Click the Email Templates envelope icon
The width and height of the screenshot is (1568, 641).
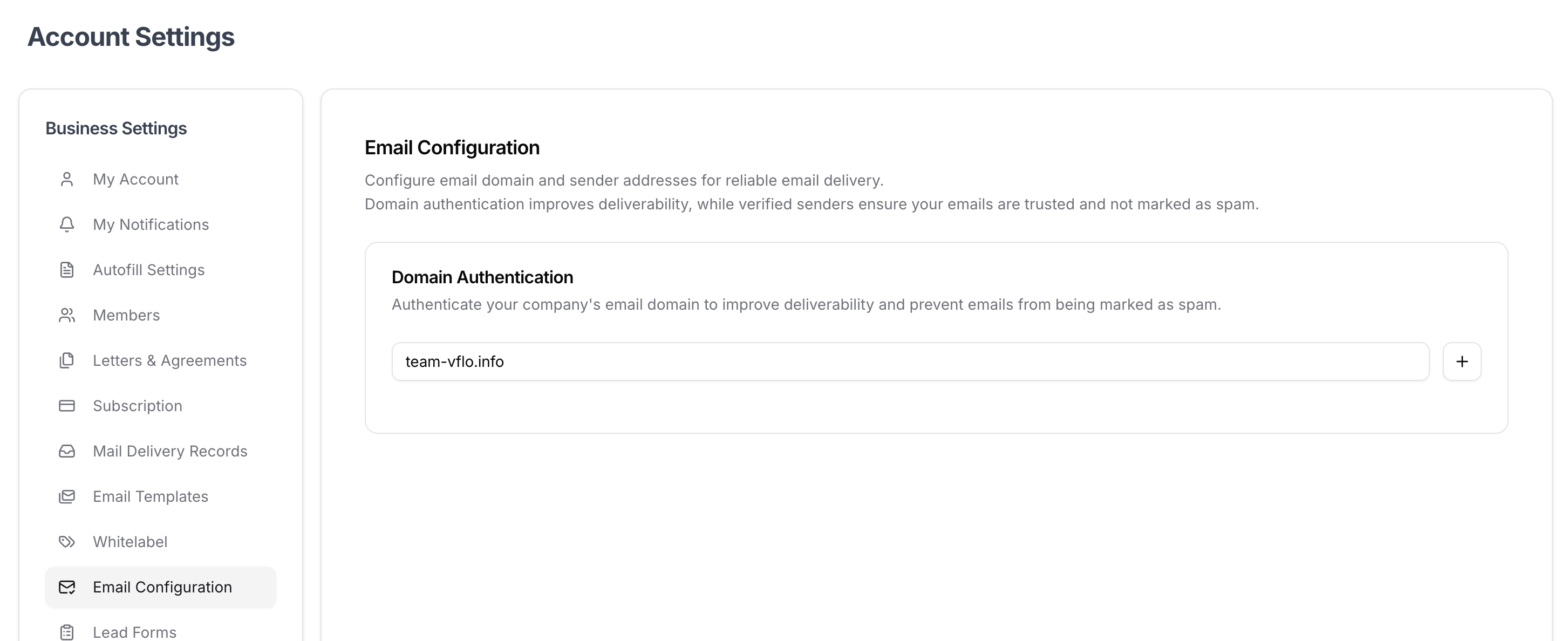click(67, 497)
